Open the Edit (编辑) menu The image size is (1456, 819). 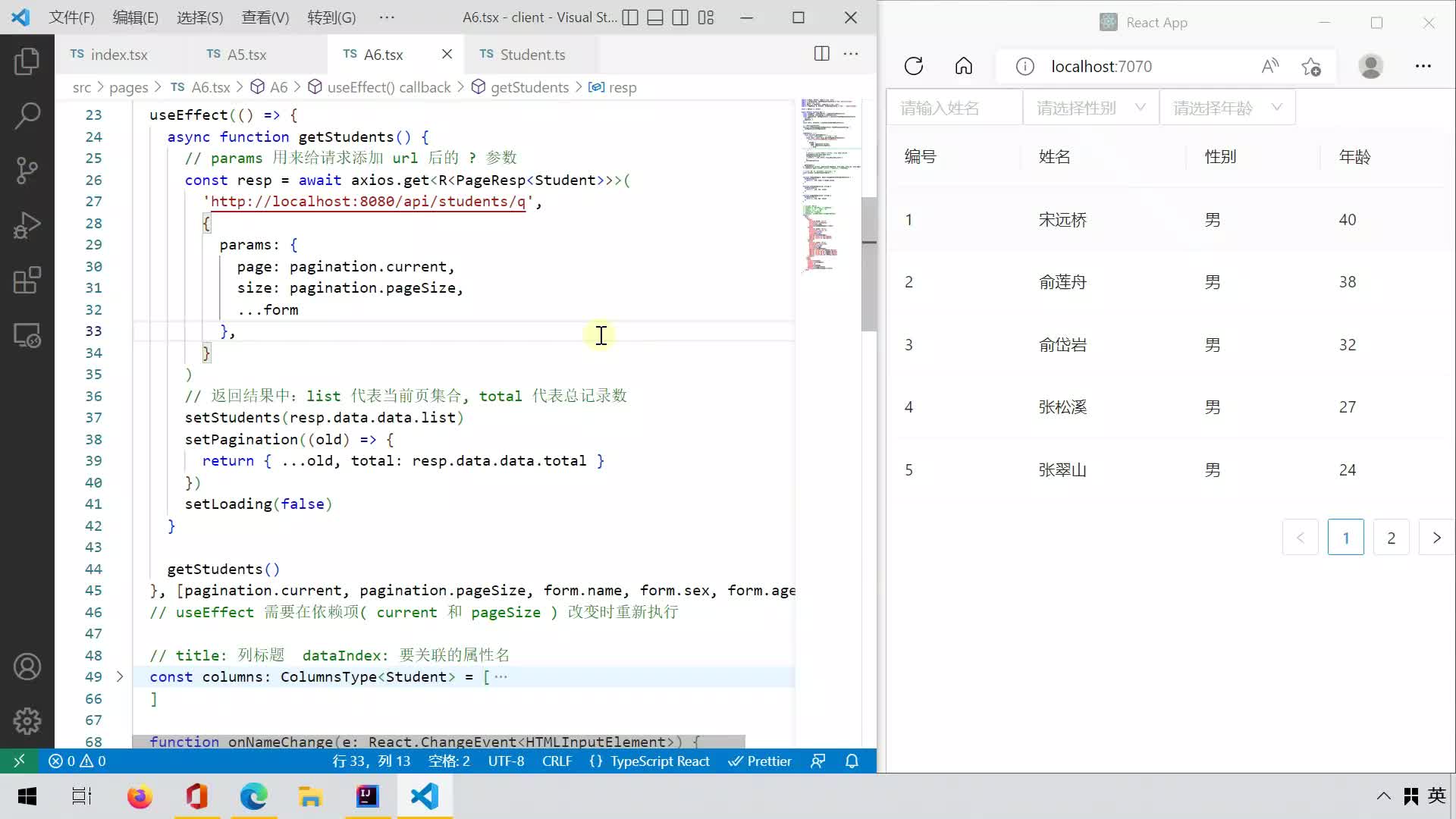click(x=136, y=17)
